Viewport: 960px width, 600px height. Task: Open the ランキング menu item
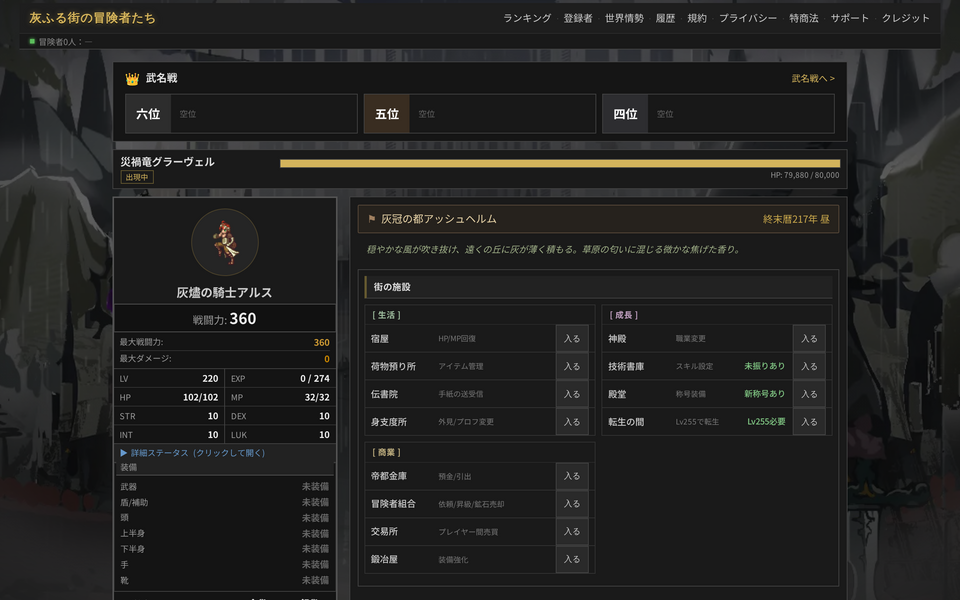point(527,18)
